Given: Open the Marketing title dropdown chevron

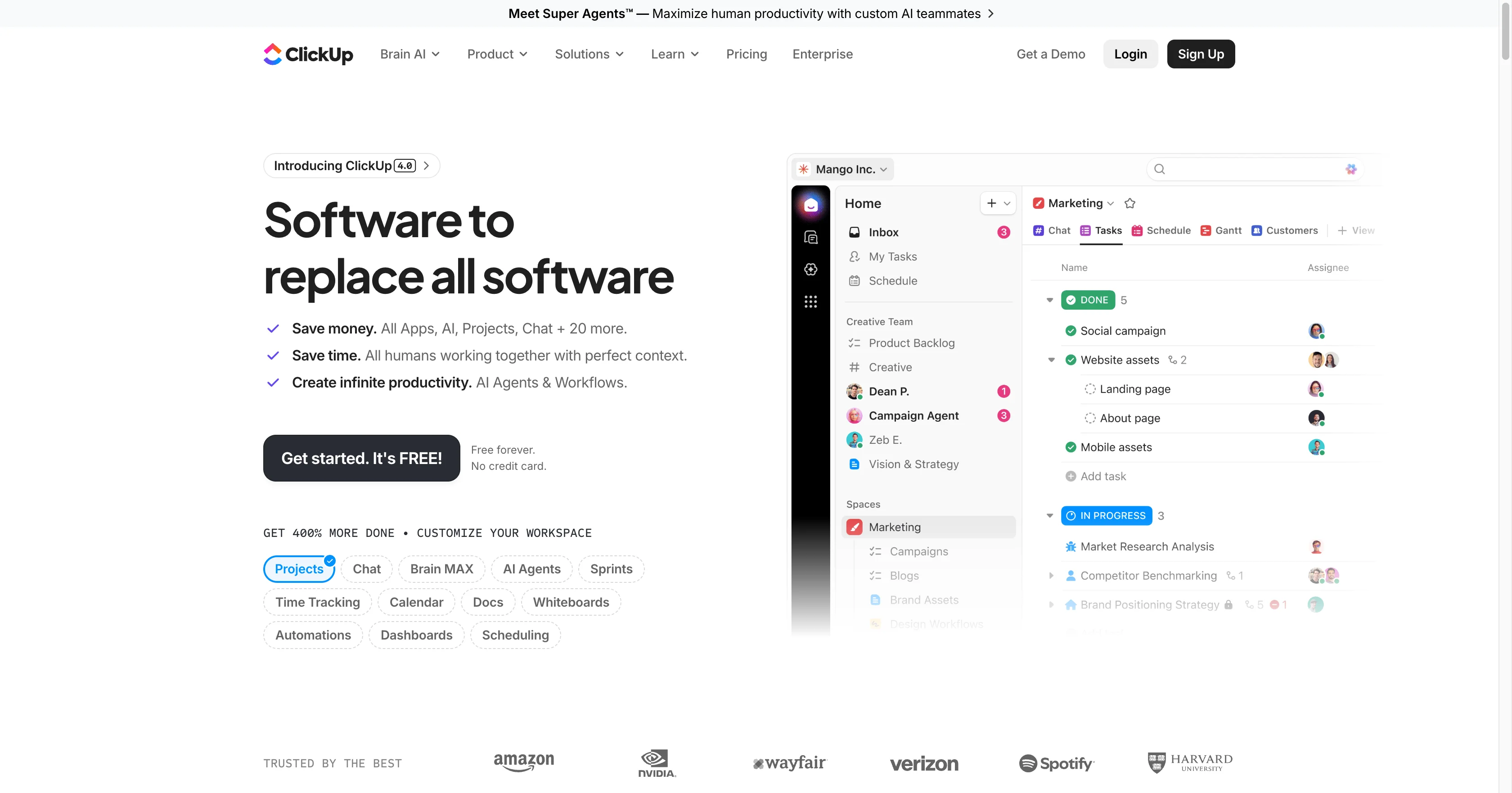Looking at the screenshot, I should (1111, 203).
